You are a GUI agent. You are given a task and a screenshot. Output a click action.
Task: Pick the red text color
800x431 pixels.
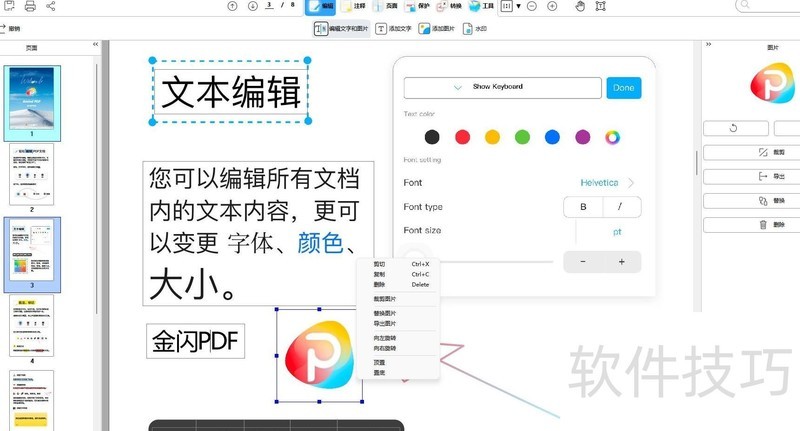point(462,137)
